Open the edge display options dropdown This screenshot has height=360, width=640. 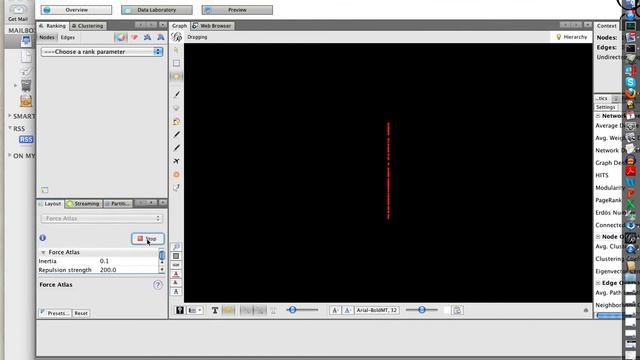pos(195,310)
